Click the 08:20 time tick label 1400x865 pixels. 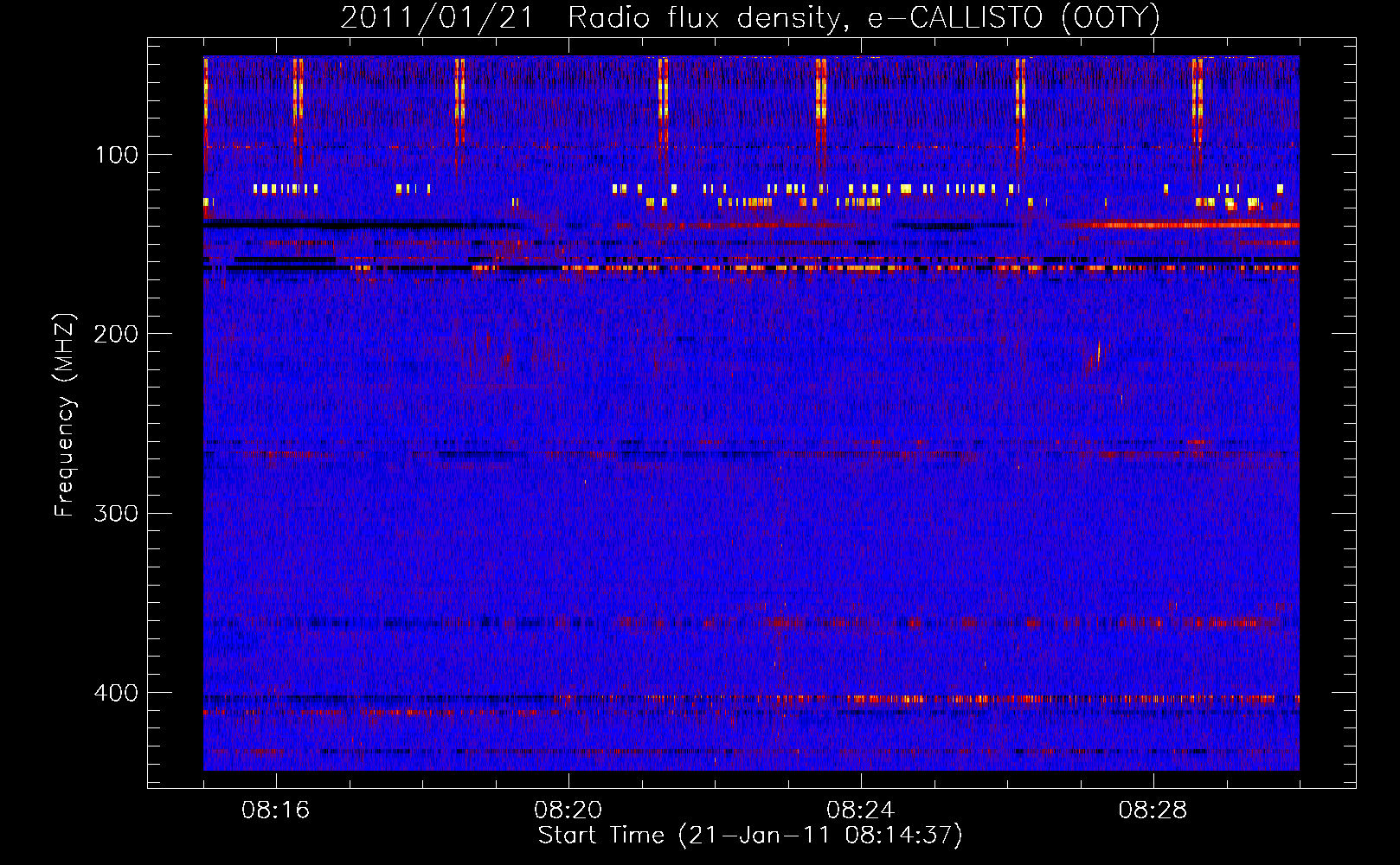568,811
